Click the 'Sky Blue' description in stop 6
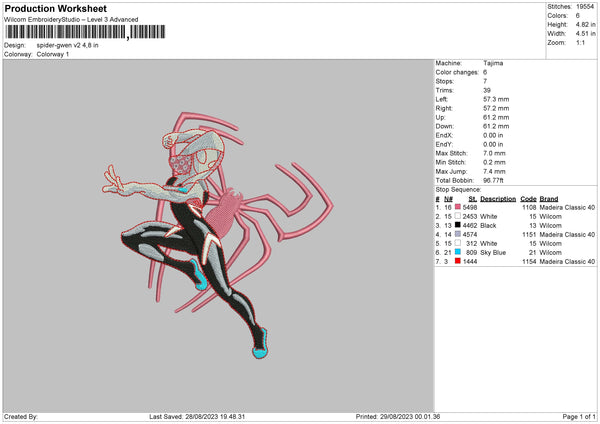Screen dimensions: 600x424 493,253
